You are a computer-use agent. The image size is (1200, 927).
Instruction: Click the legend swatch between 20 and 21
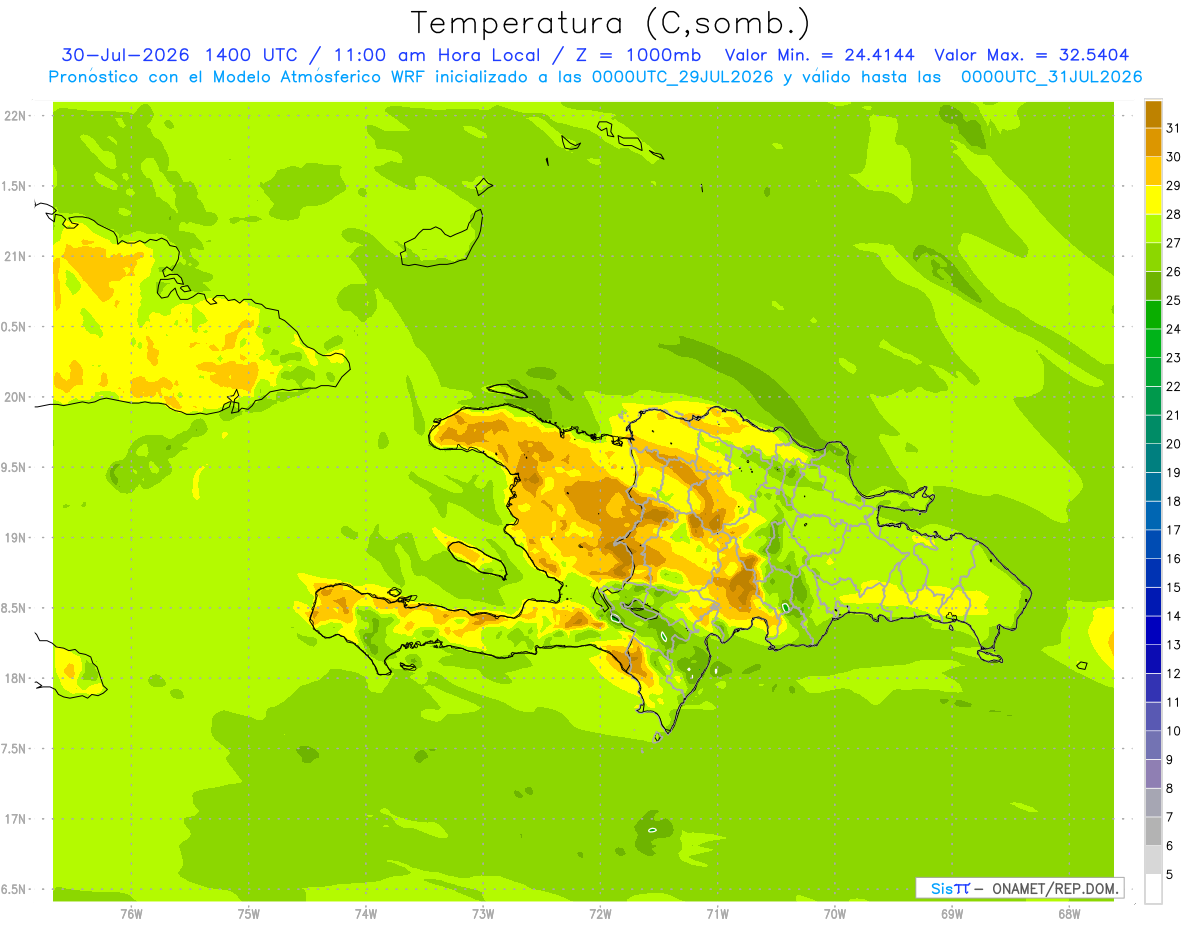(1153, 429)
